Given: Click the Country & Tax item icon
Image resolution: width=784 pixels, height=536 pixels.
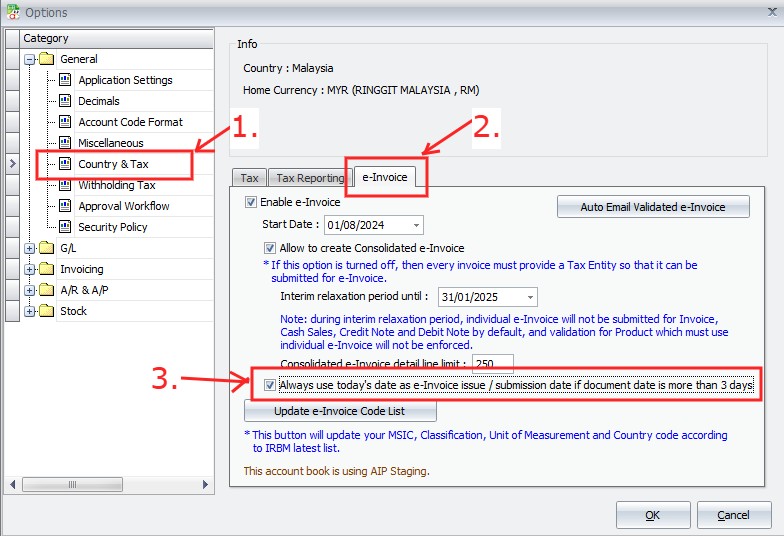Looking at the screenshot, I should coord(65,164).
